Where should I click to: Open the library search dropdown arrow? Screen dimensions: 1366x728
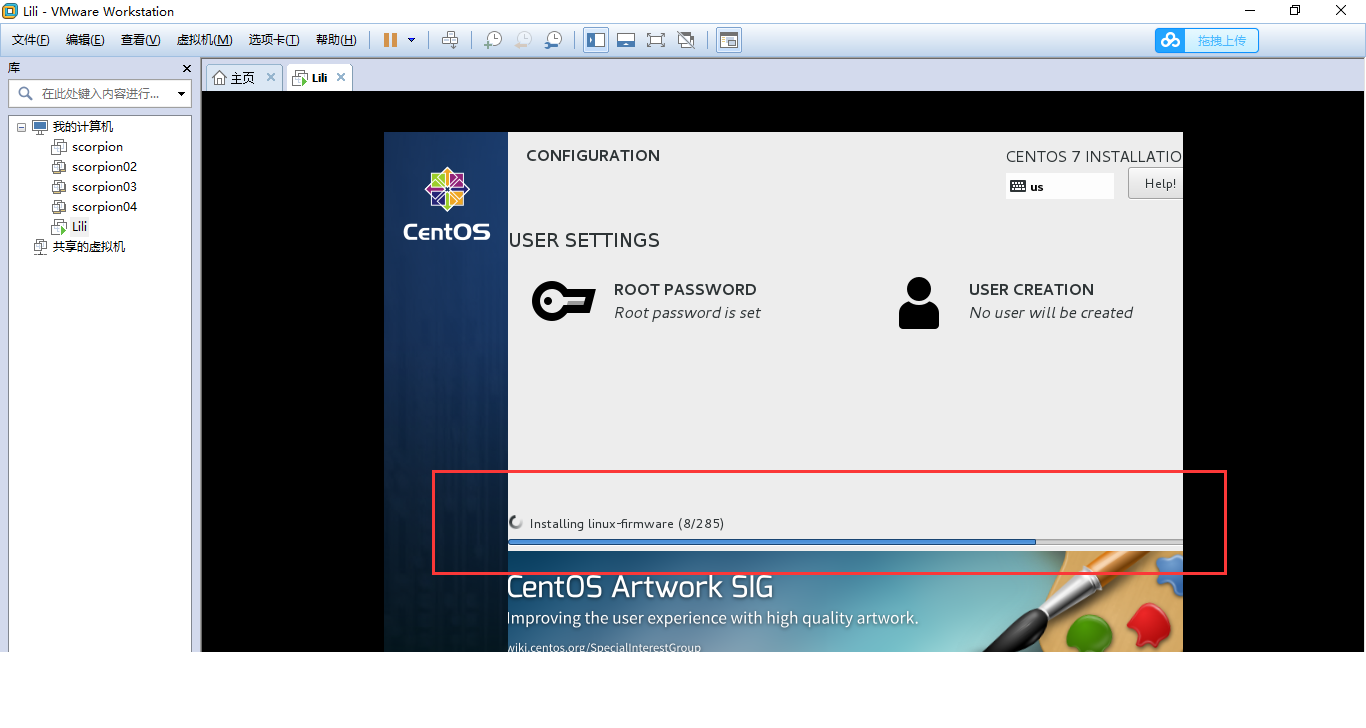click(x=181, y=94)
